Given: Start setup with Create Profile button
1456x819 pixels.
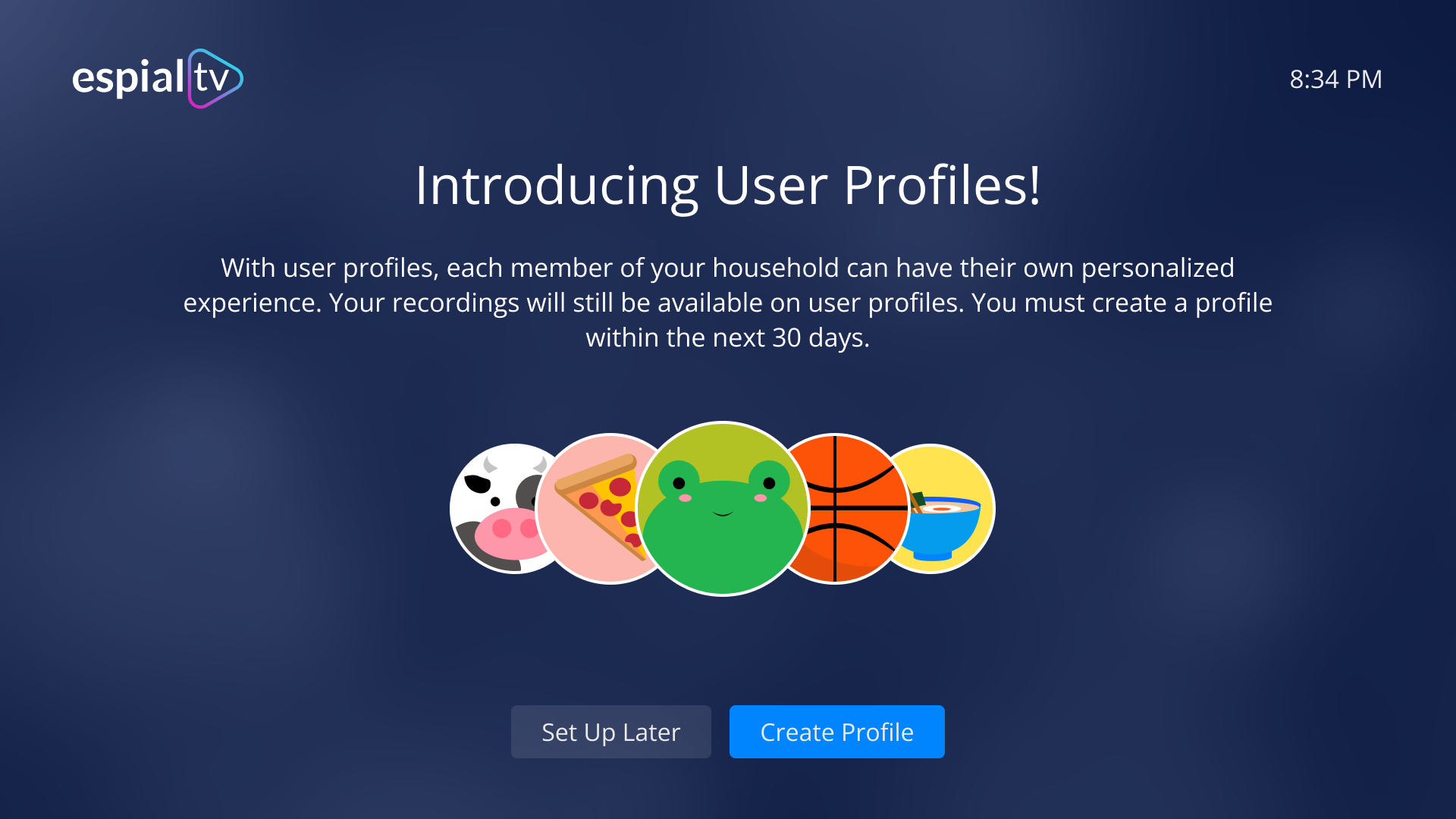Looking at the screenshot, I should coord(837,732).
